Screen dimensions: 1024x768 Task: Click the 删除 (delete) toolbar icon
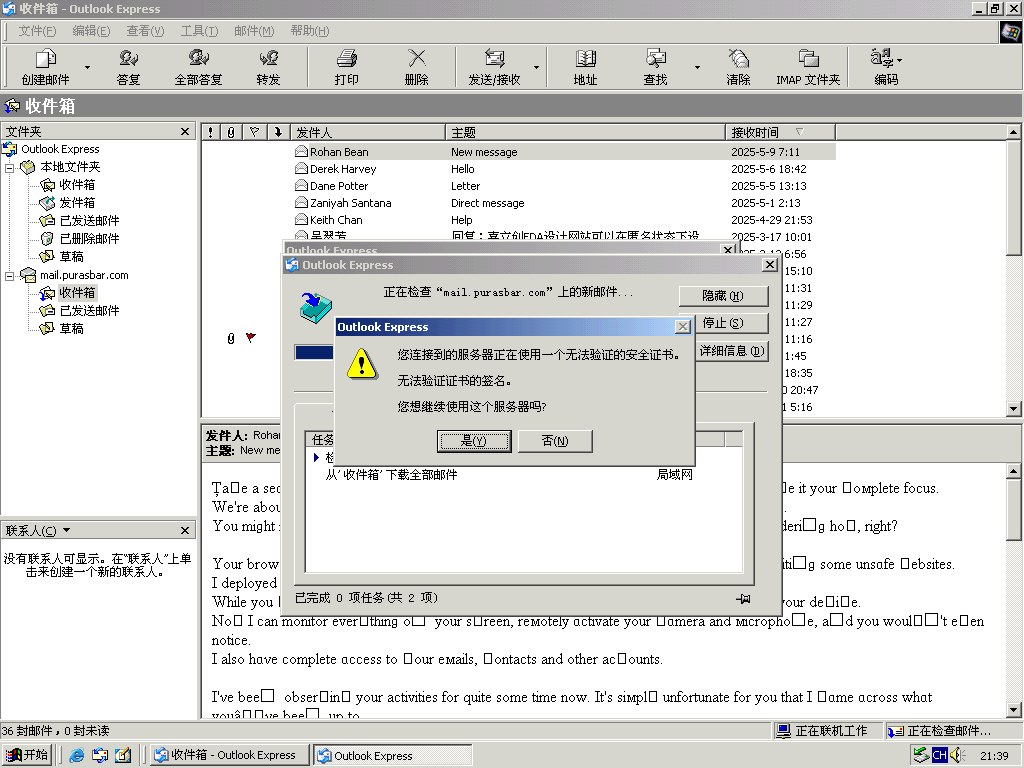click(x=417, y=67)
